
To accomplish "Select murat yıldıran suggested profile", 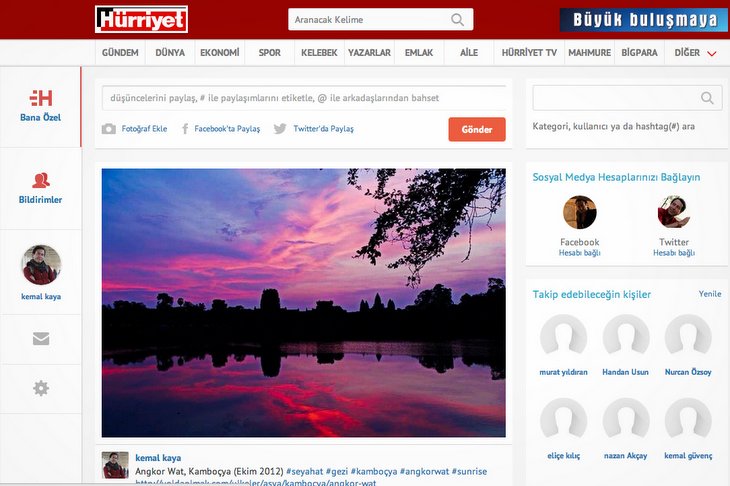I will point(563,338).
